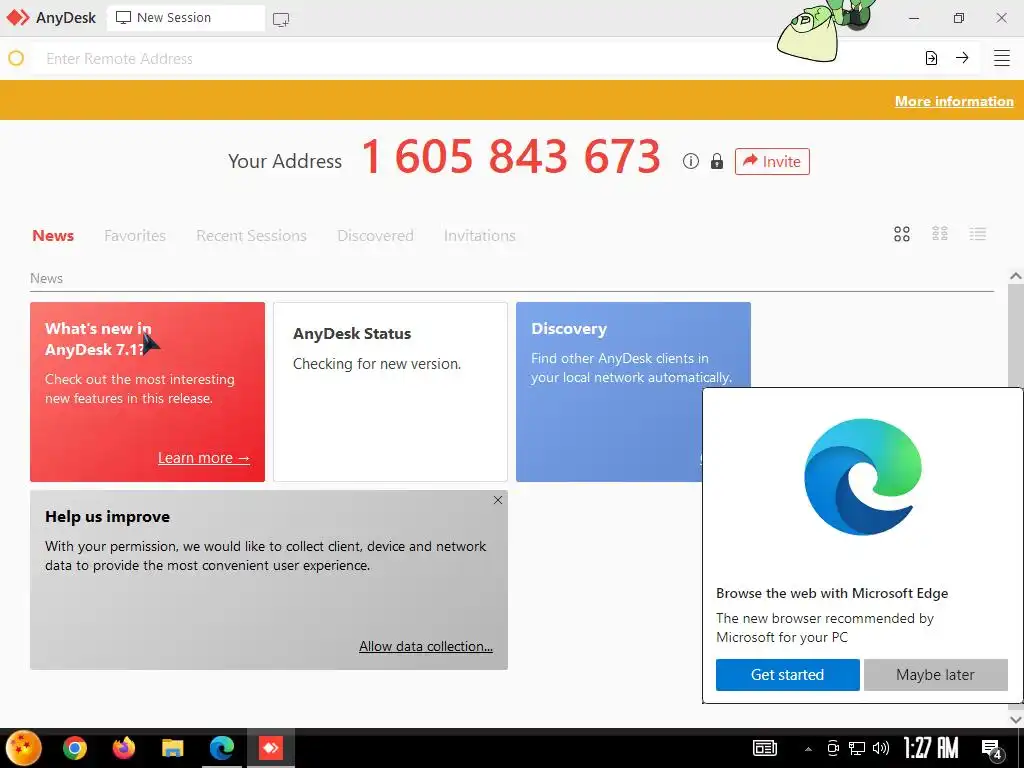Click Allow data collection link

tap(426, 646)
